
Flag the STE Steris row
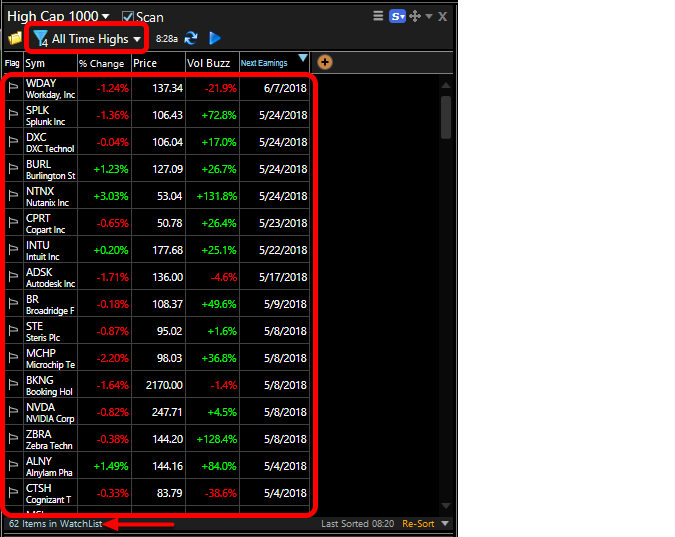tap(13, 331)
